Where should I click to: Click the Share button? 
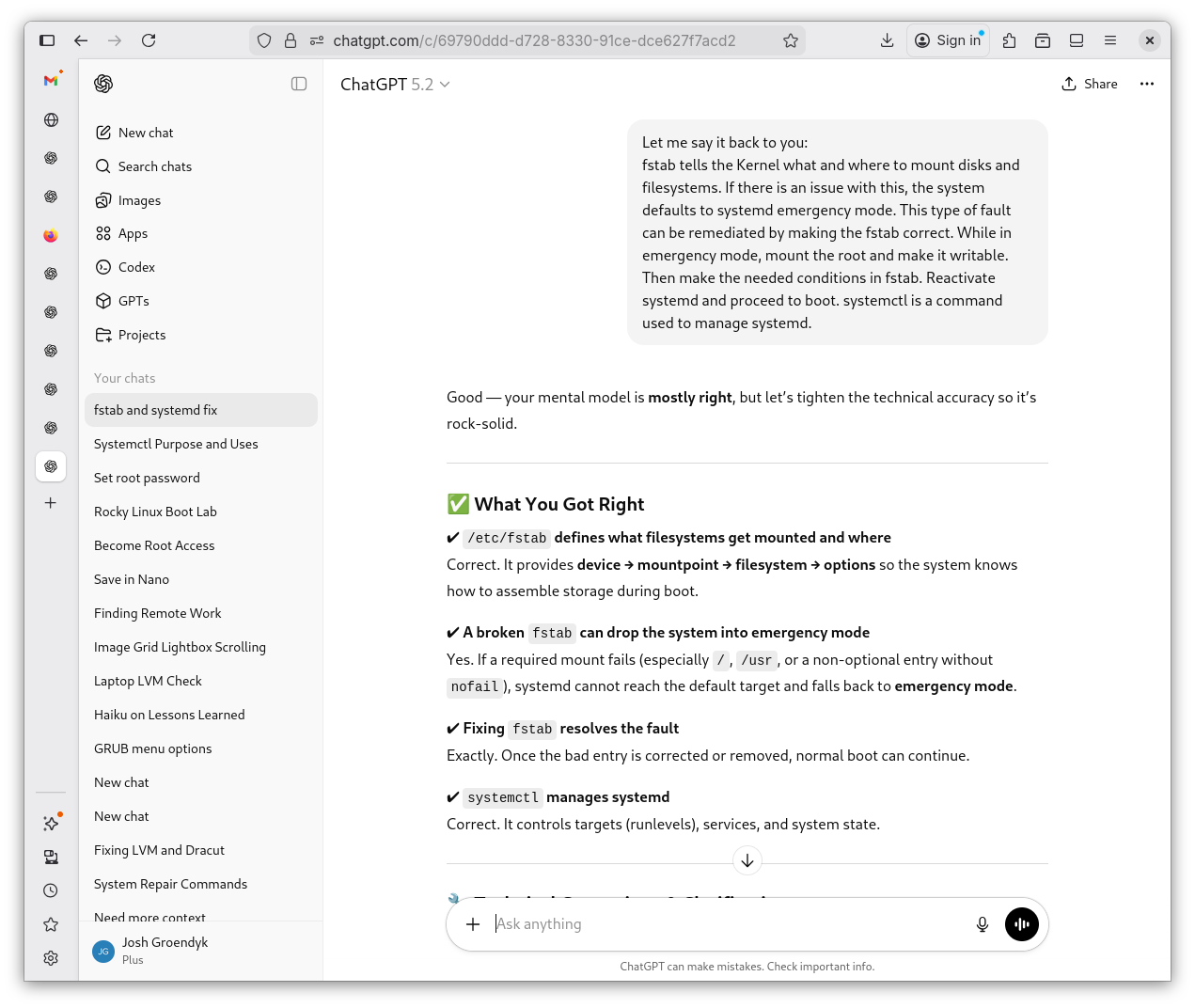tap(1089, 84)
